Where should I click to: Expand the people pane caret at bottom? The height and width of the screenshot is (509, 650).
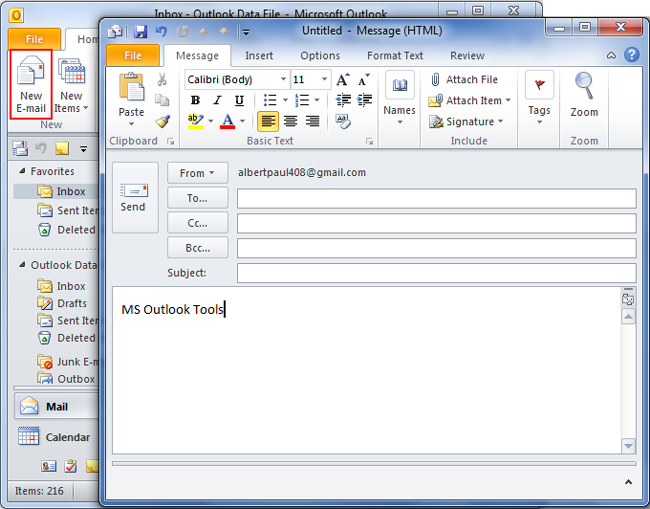pyautogui.click(x=628, y=482)
